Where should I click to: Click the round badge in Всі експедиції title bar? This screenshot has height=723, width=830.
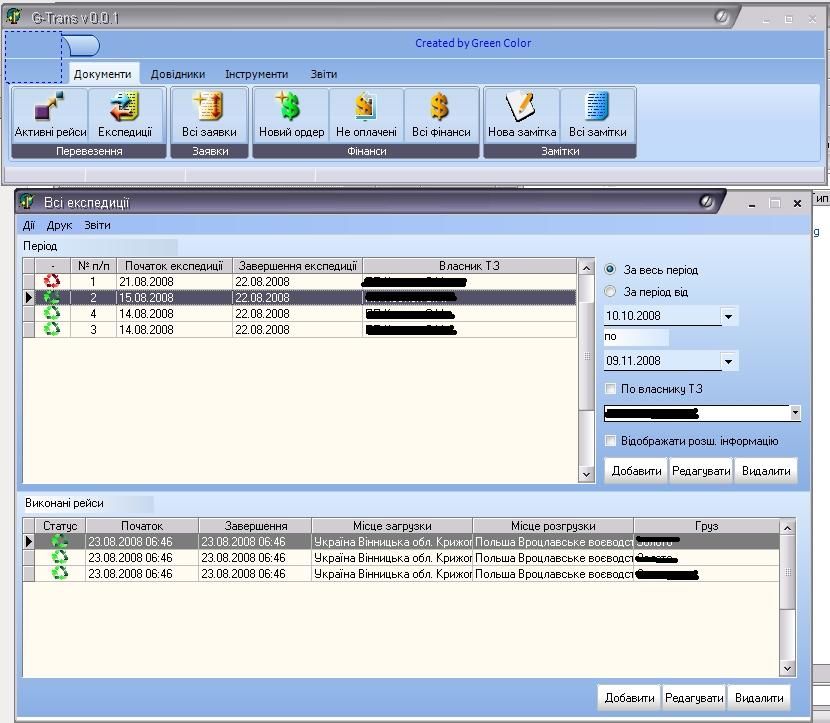[706, 202]
